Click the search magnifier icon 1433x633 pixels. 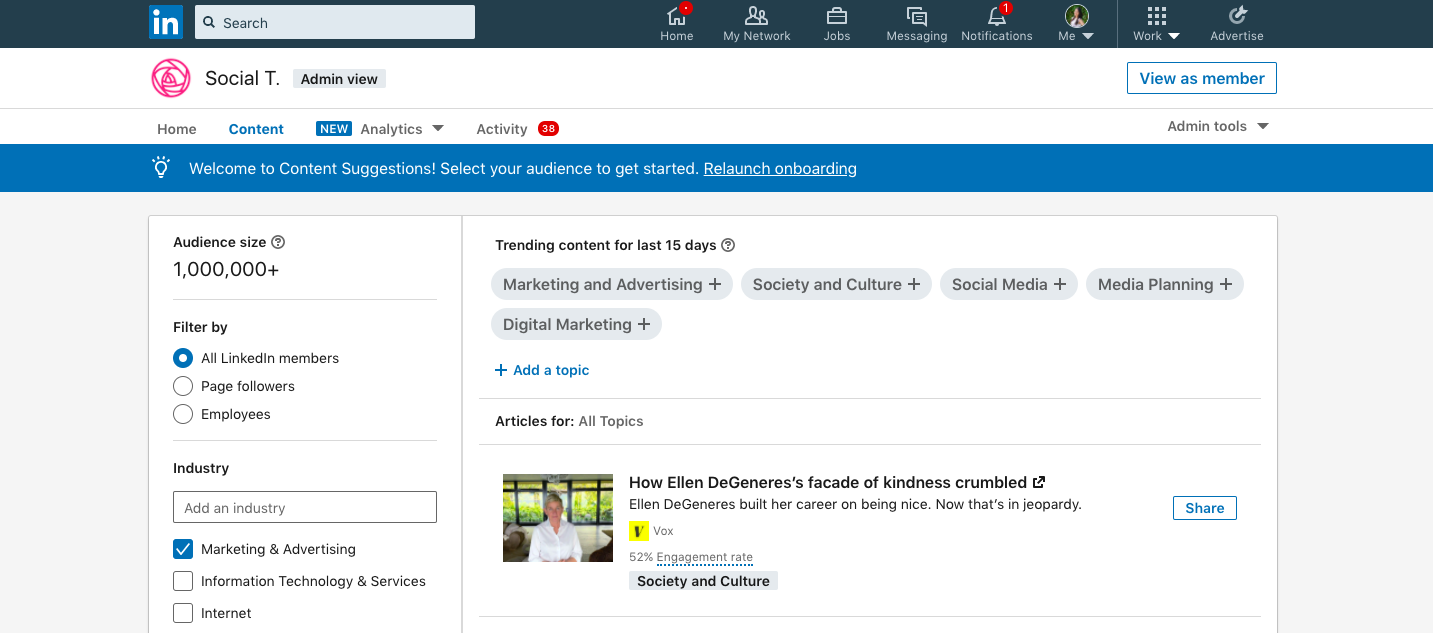pyautogui.click(x=210, y=22)
